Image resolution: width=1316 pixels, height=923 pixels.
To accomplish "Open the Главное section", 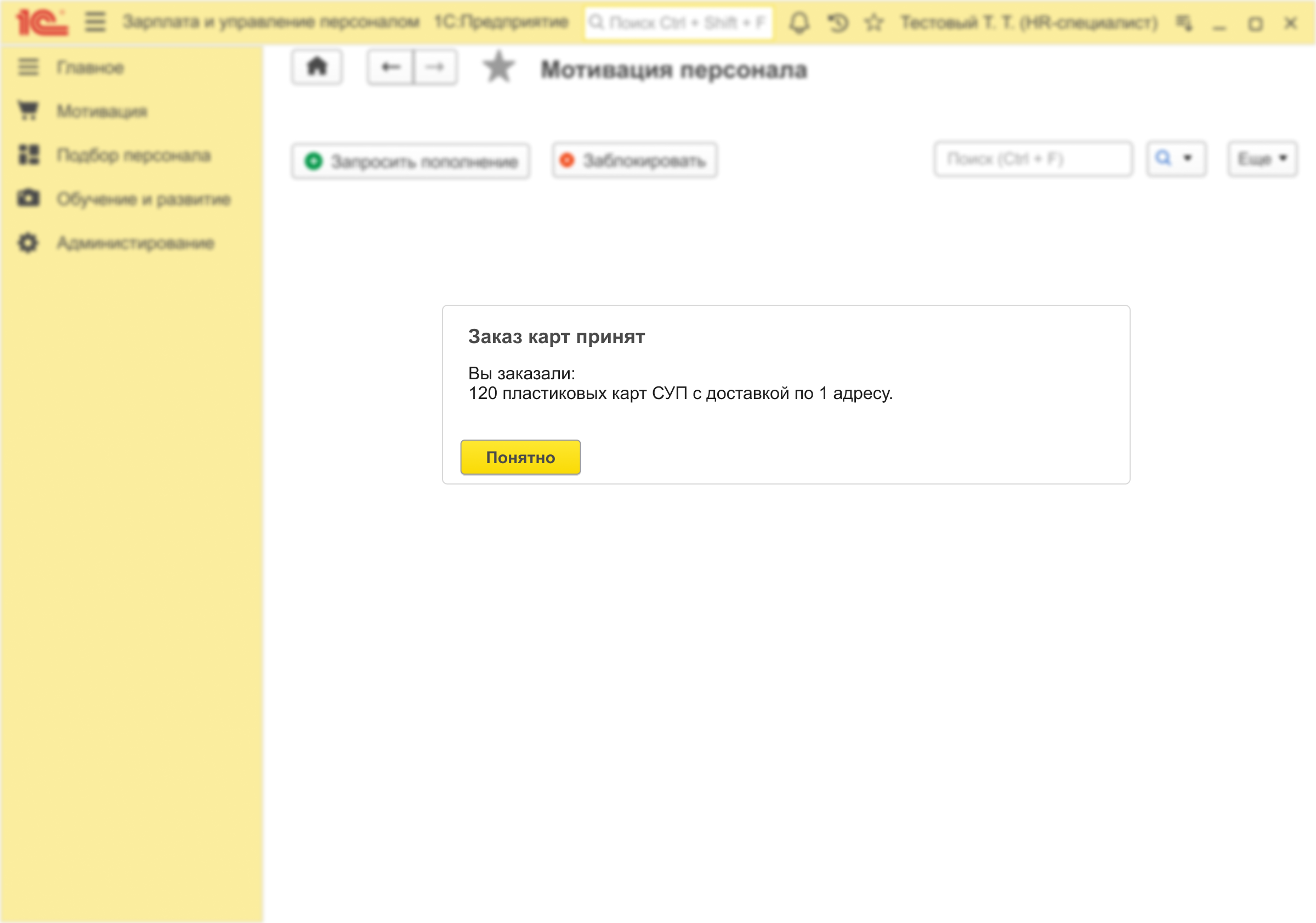I will tap(90, 67).
